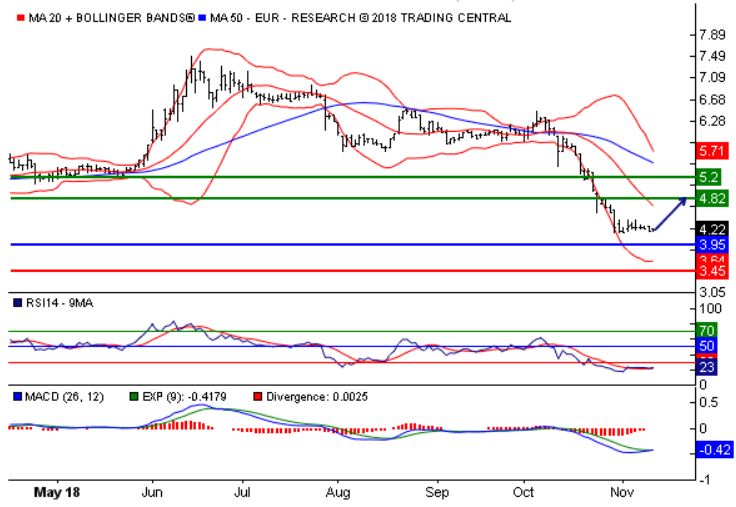Click the green 70 RSI overbought label

click(709, 329)
